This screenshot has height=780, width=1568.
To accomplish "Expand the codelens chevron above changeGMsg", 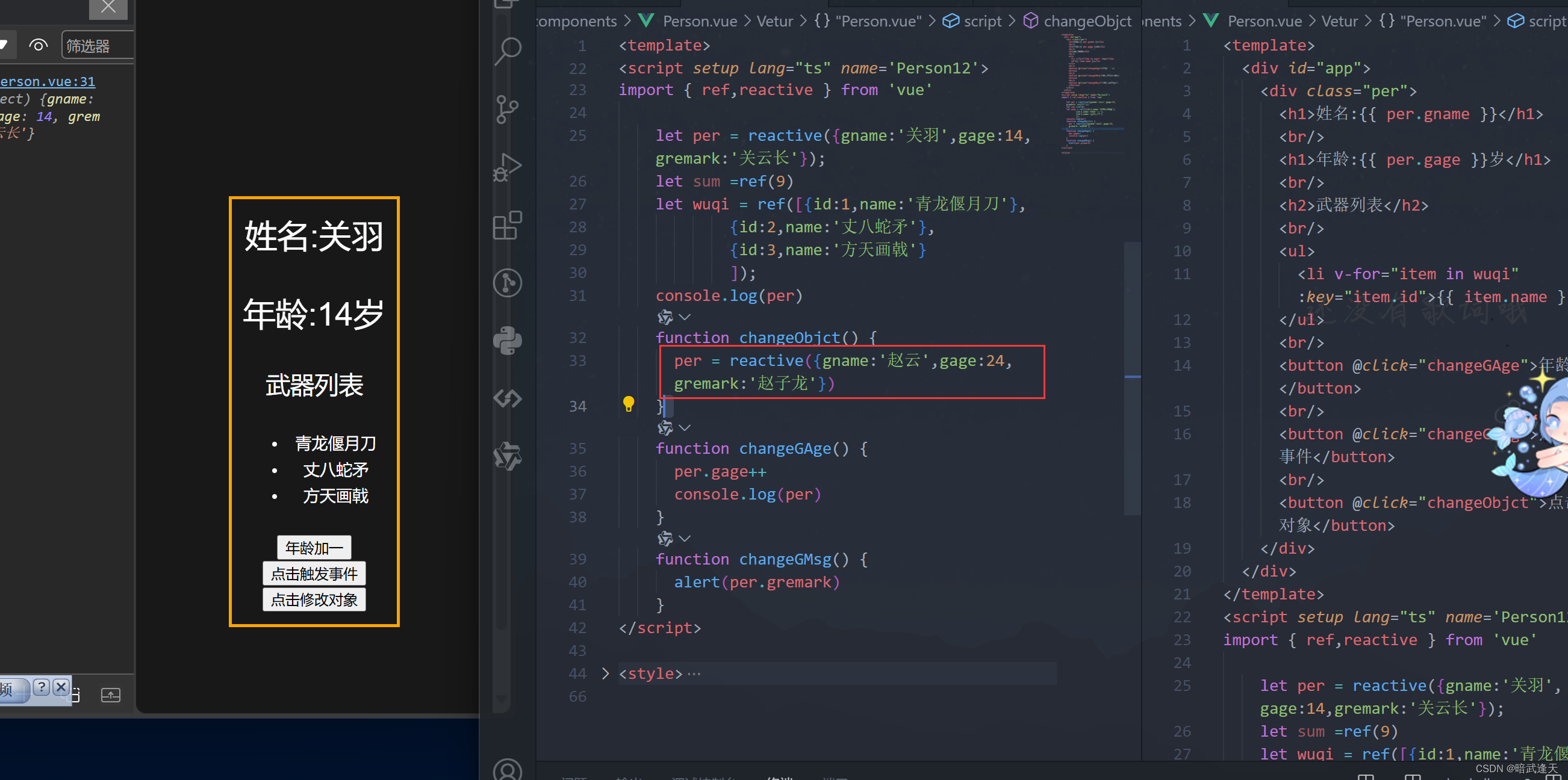I will point(685,539).
